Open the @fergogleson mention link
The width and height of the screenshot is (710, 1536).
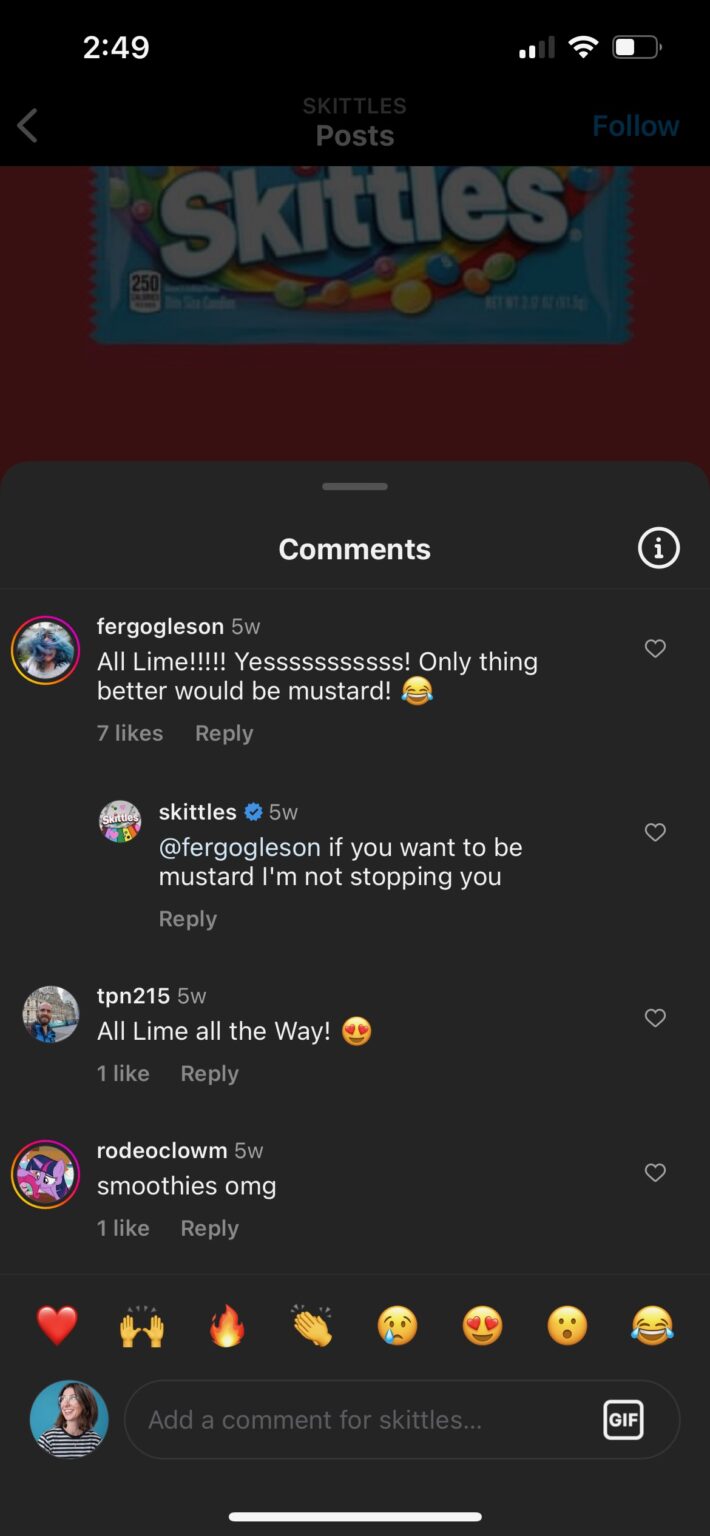(x=240, y=847)
